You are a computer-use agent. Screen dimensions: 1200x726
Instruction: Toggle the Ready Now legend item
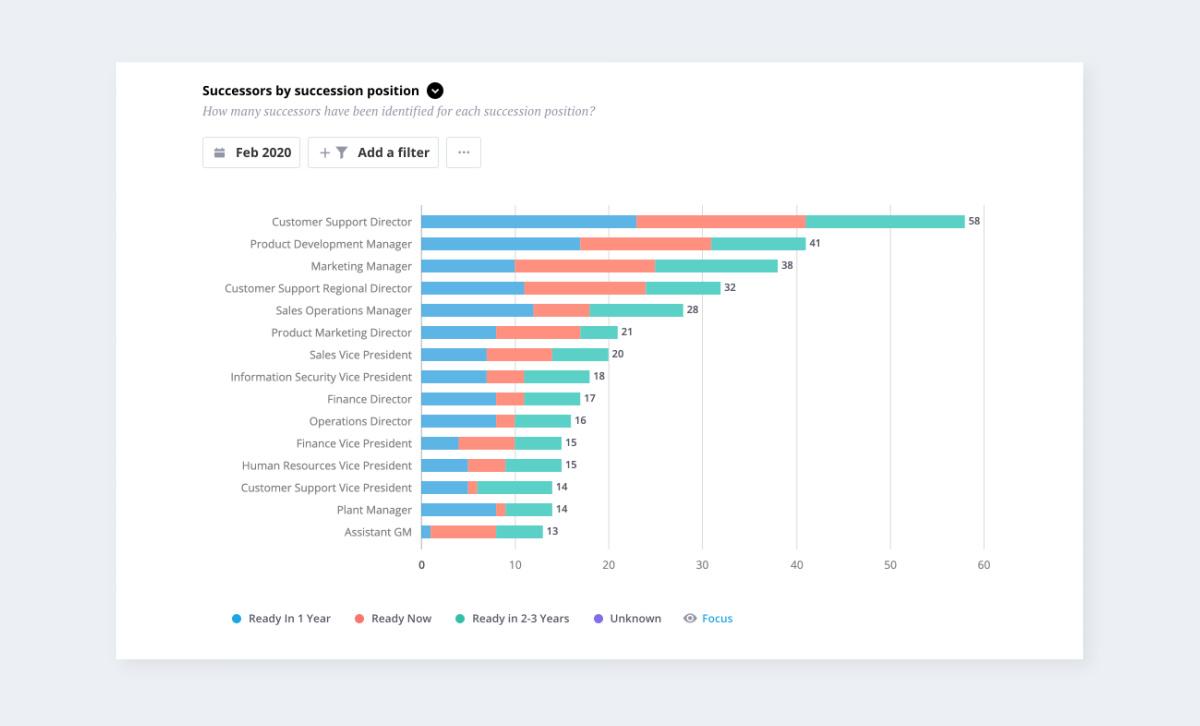click(x=393, y=618)
